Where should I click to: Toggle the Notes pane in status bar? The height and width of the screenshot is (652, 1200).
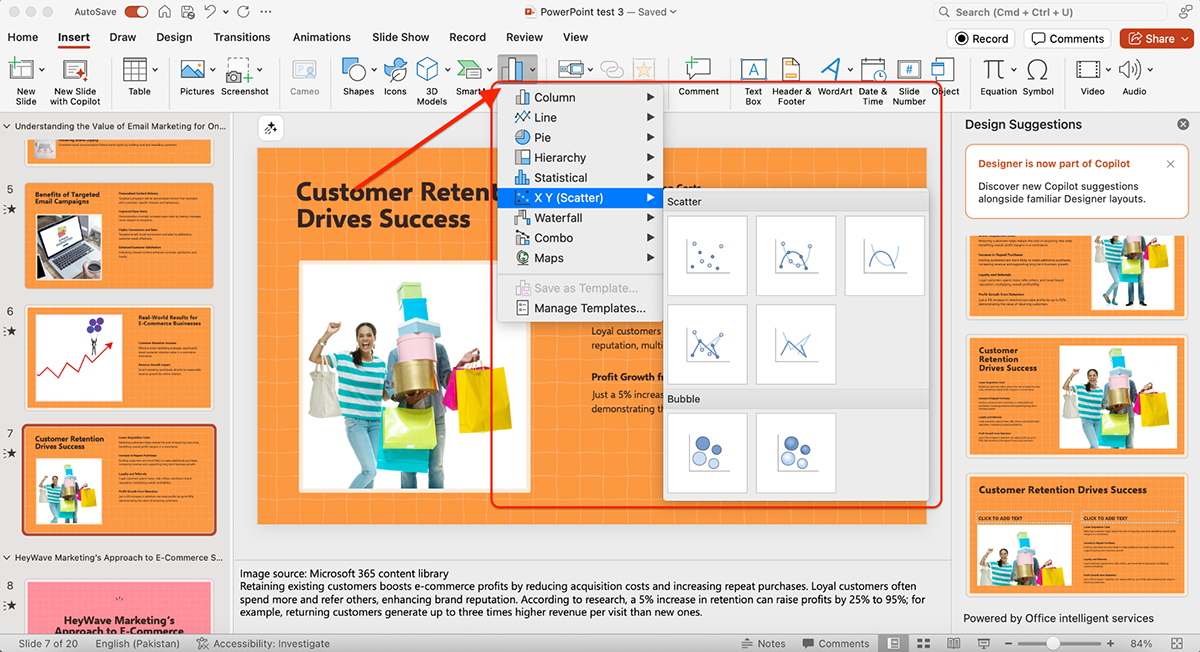click(x=761, y=643)
